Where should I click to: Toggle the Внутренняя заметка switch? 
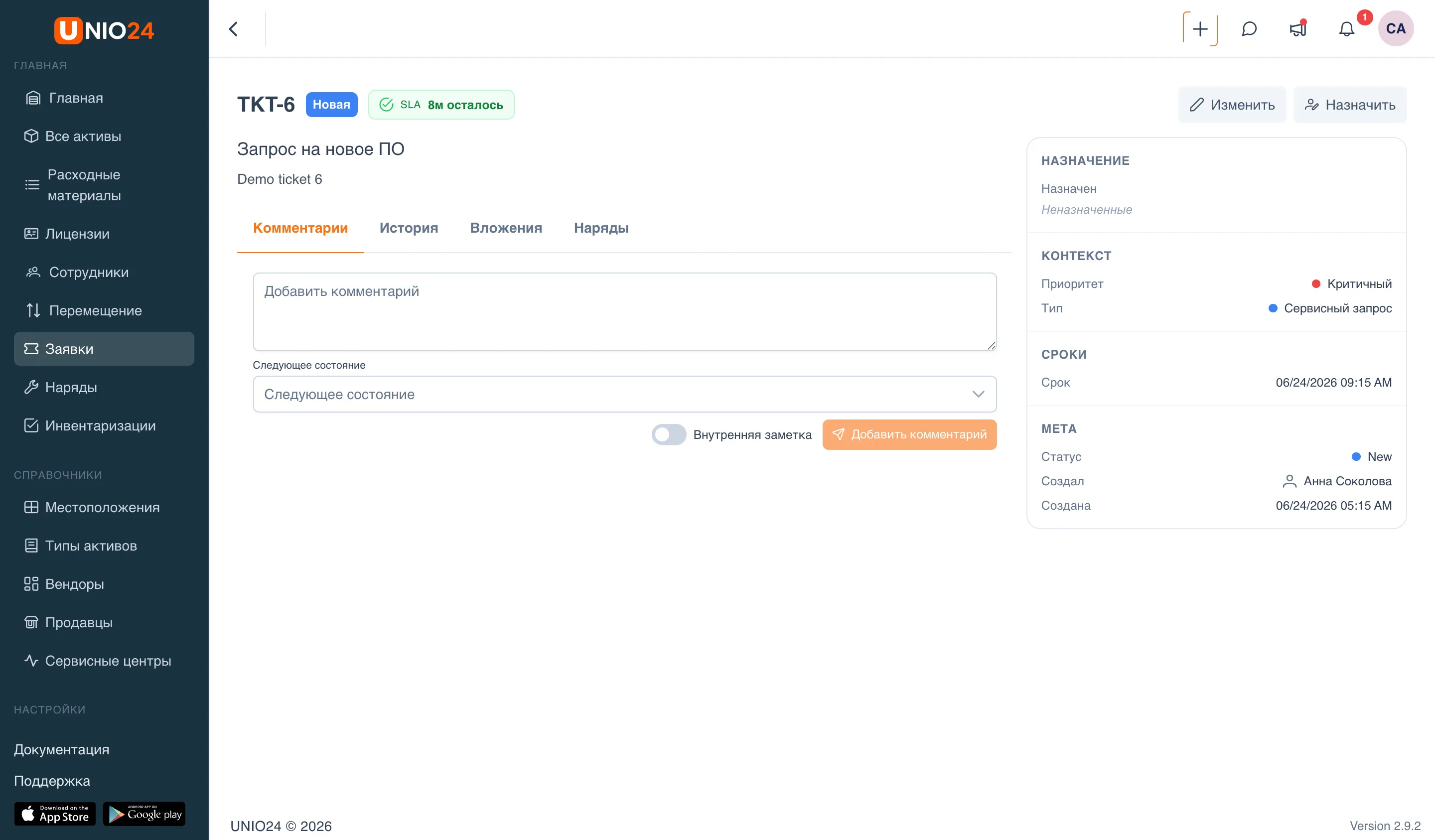(669, 434)
